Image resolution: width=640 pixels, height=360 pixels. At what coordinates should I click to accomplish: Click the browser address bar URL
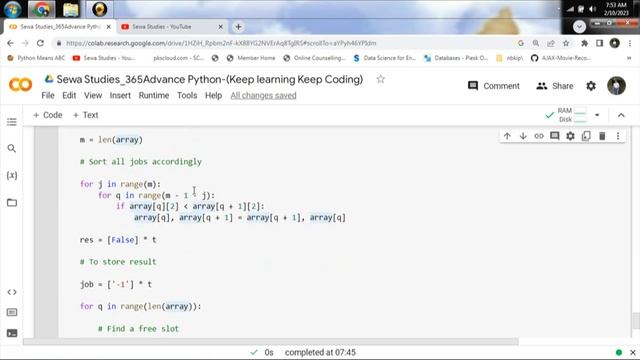[x=221, y=43]
